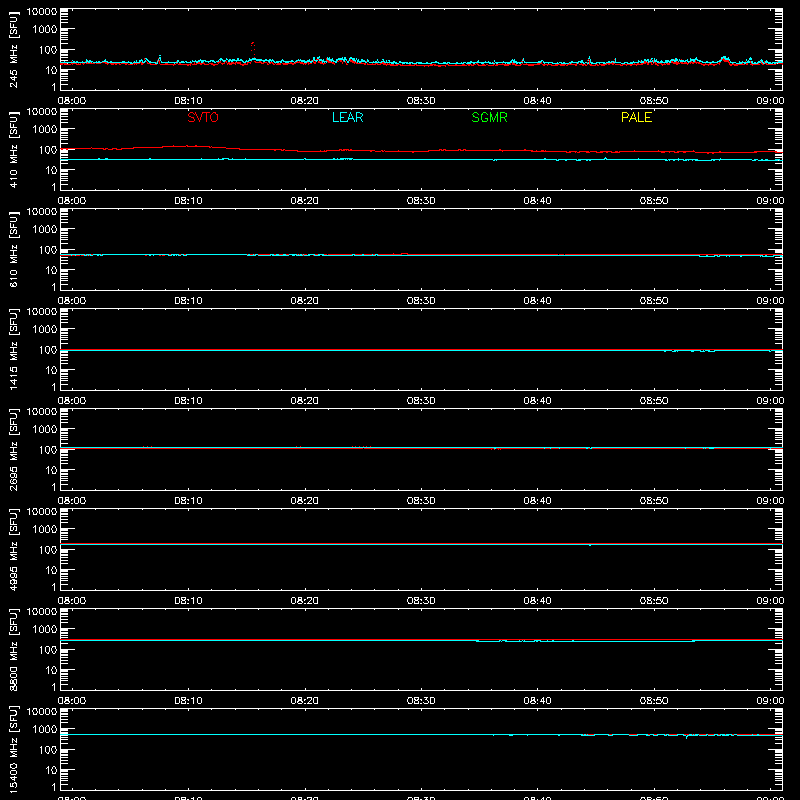Click 08:30 under the 2695 MHz plot
This screenshot has height=800, width=800.
(421, 501)
